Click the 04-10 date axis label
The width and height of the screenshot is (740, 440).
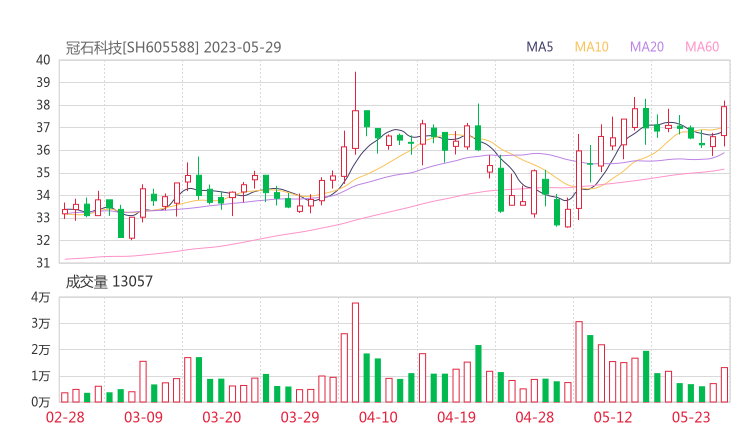tap(378, 417)
